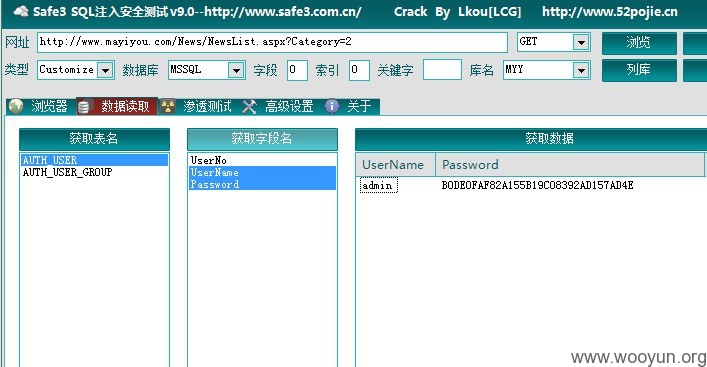Expand the GET request method dropdown
This screenshot has height=367, width=707.
(581, 42)
